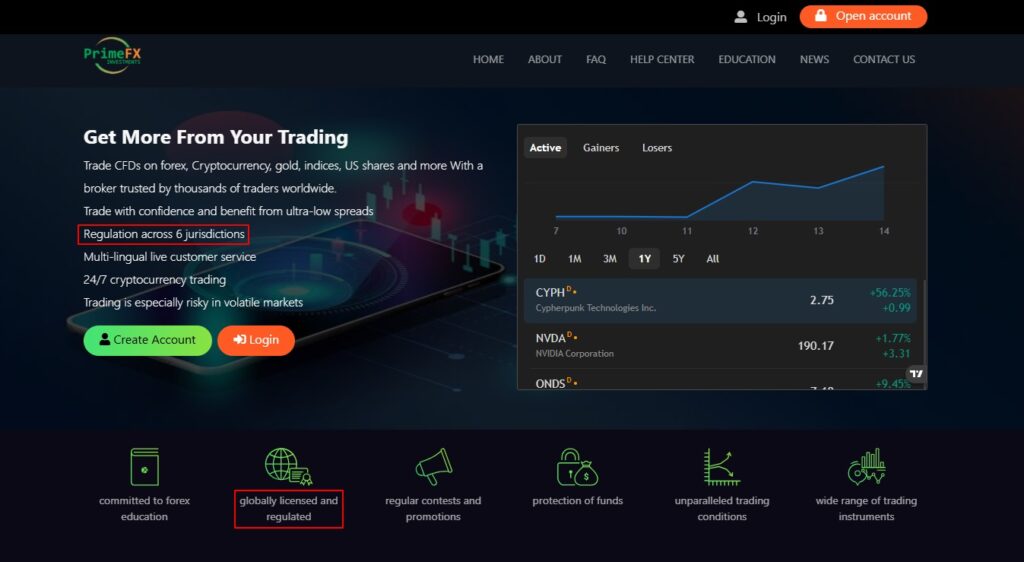Click the user icon beside Login

[740, 17]
